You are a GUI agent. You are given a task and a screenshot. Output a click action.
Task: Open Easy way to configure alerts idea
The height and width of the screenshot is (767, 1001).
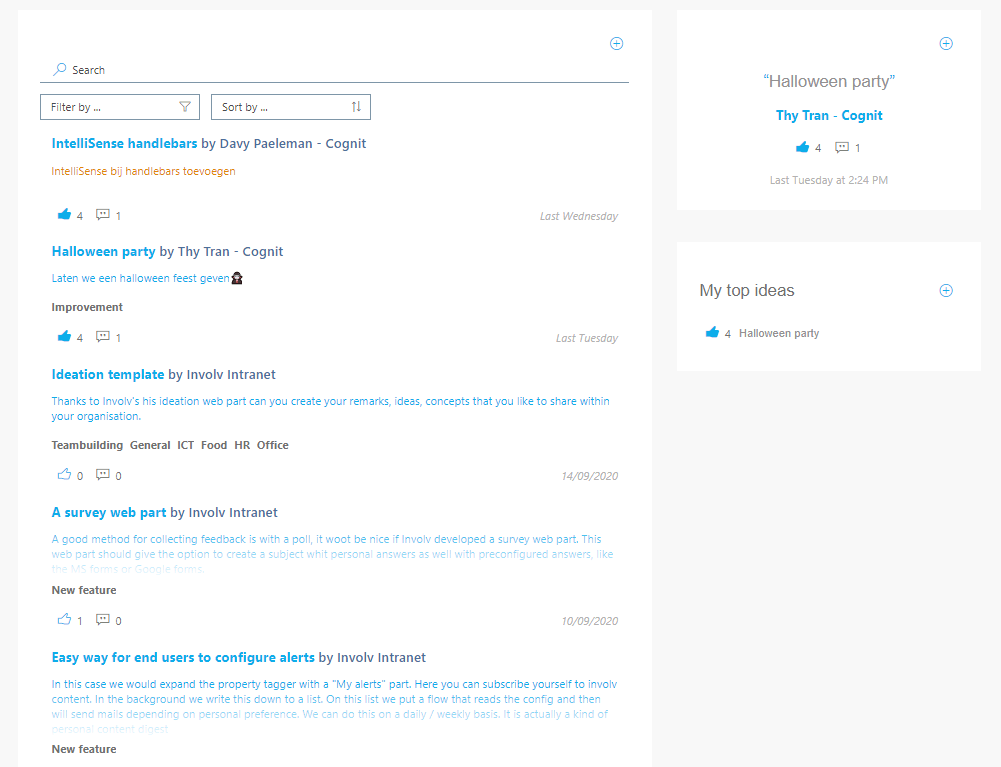point(183,658)
